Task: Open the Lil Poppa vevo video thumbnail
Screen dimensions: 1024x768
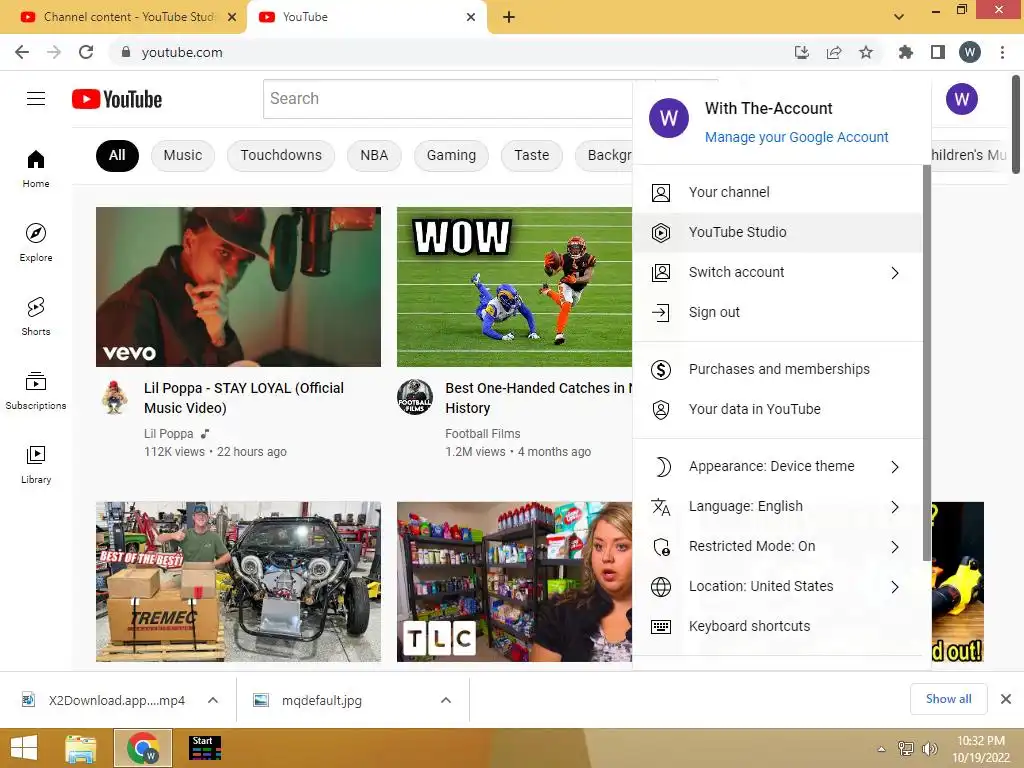Action: (x=238, y=287)
